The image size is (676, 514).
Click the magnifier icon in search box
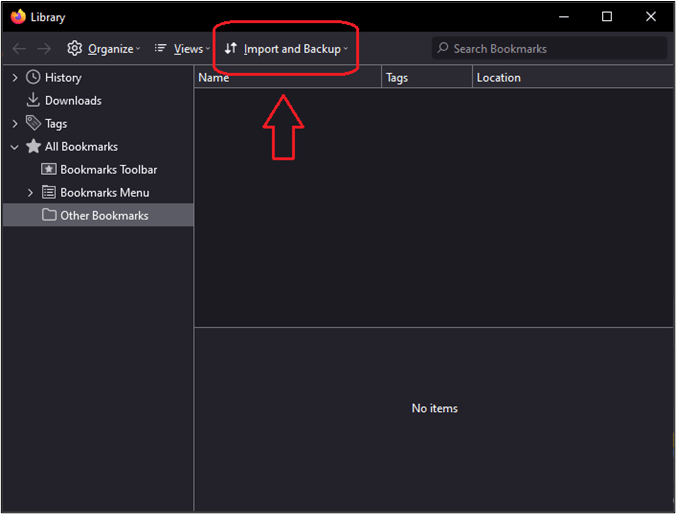click(x=443, y=48)
